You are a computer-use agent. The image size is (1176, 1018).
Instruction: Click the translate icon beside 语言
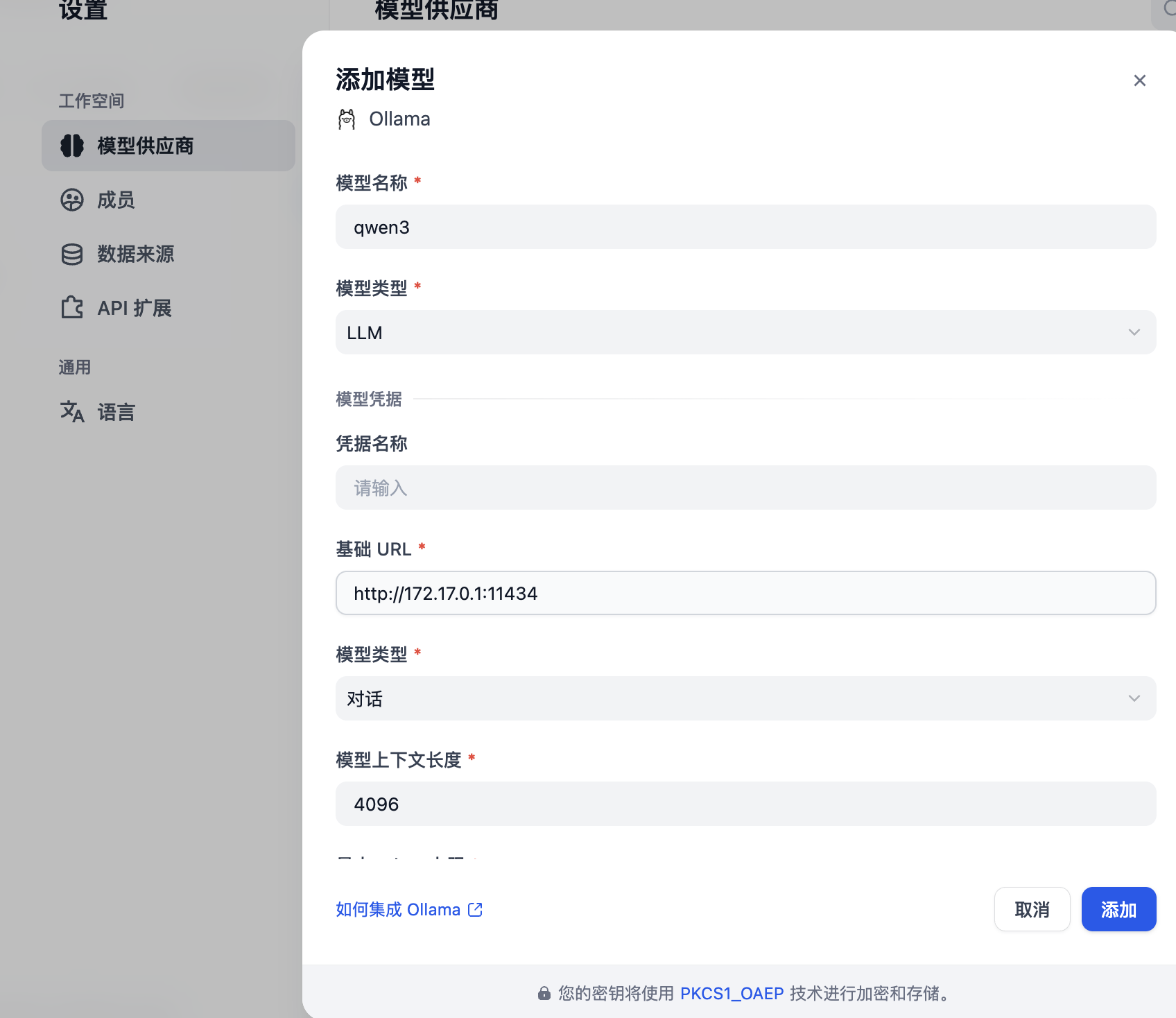[72, 412]
